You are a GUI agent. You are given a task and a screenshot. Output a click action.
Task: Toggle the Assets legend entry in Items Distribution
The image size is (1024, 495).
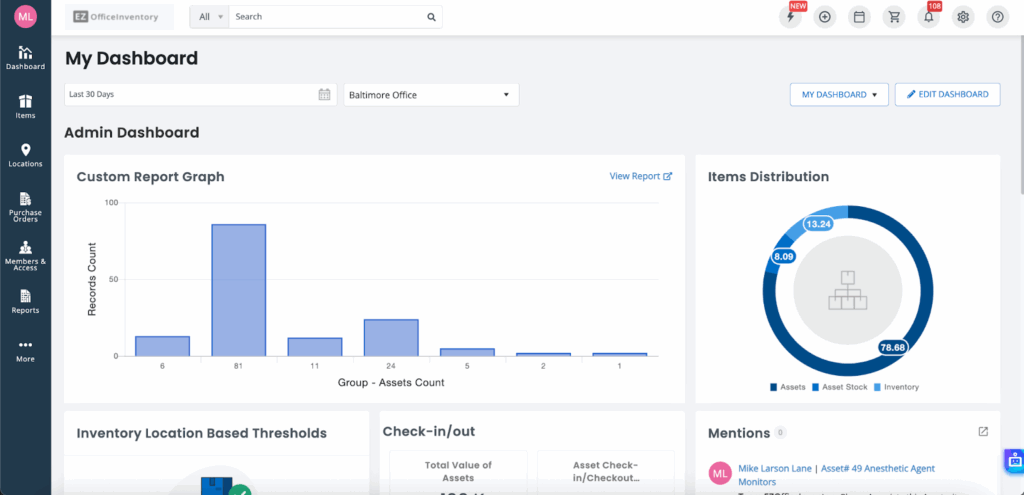point(787,387)
